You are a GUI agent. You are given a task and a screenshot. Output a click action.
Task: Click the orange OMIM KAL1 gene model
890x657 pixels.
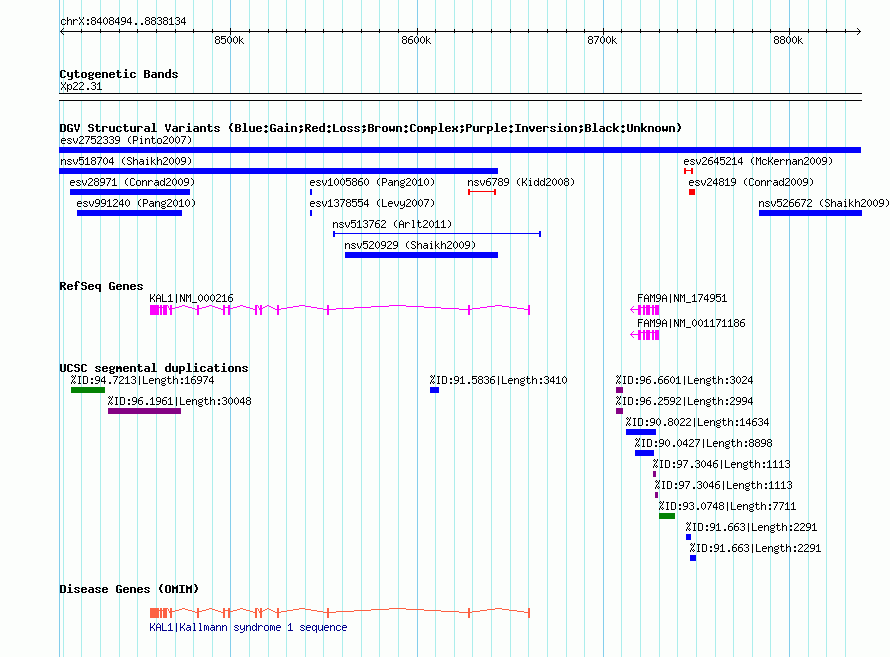tap(339, 613)
